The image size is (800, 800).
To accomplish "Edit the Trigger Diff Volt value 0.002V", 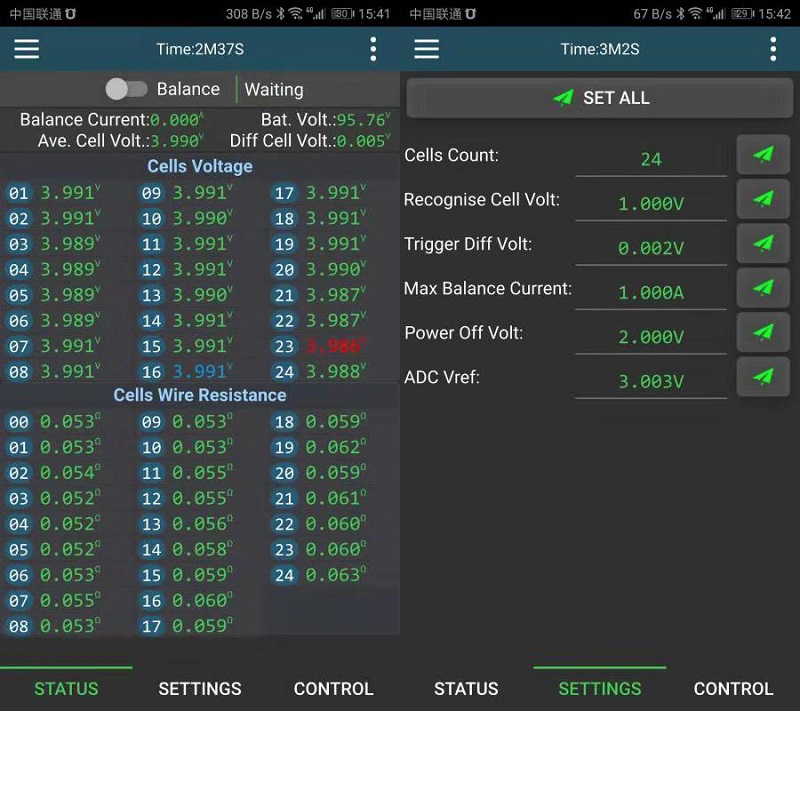I will (x=651, y=248).
